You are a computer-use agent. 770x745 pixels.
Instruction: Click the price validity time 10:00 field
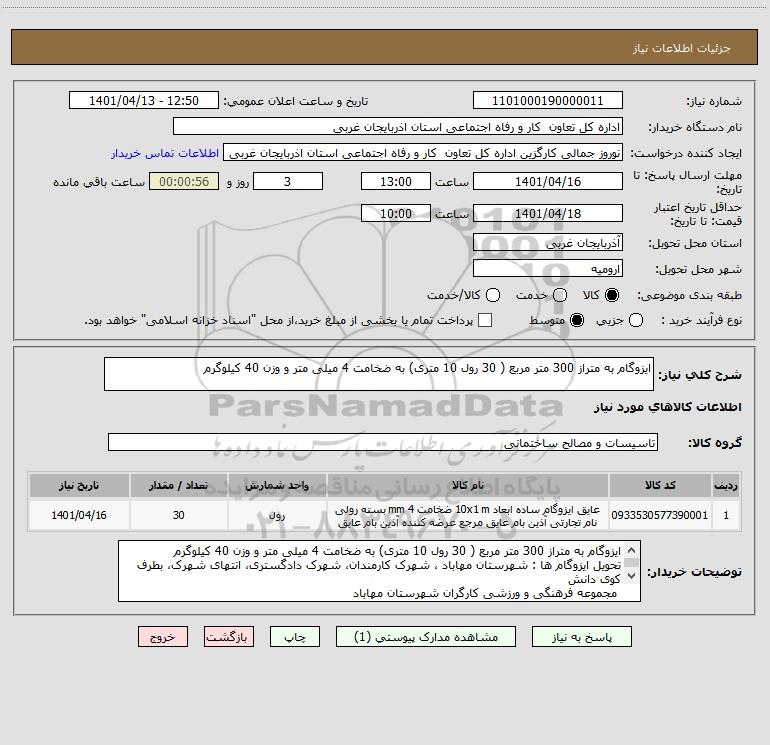coord(396,213)
